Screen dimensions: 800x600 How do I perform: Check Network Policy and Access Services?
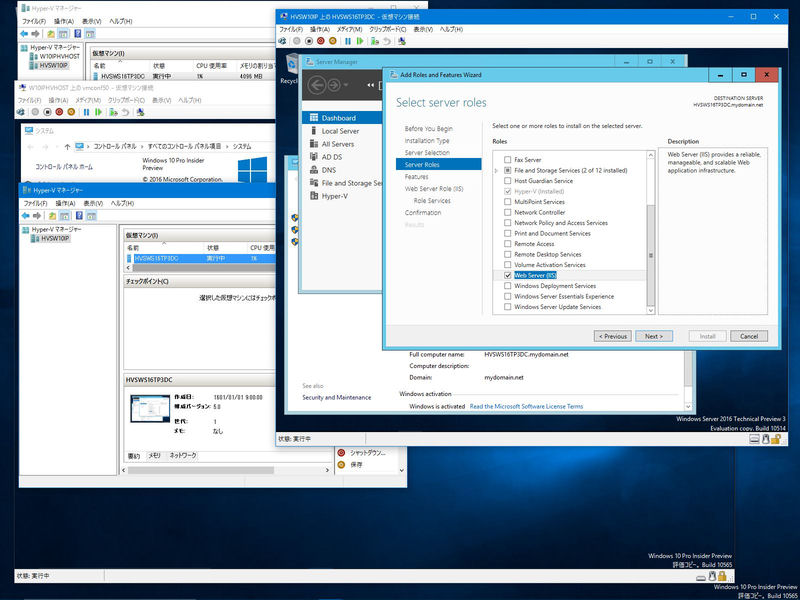coord(507,223)
